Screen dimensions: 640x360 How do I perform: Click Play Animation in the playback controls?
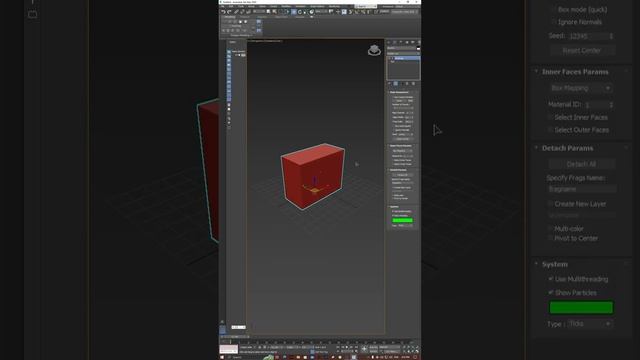347,347
